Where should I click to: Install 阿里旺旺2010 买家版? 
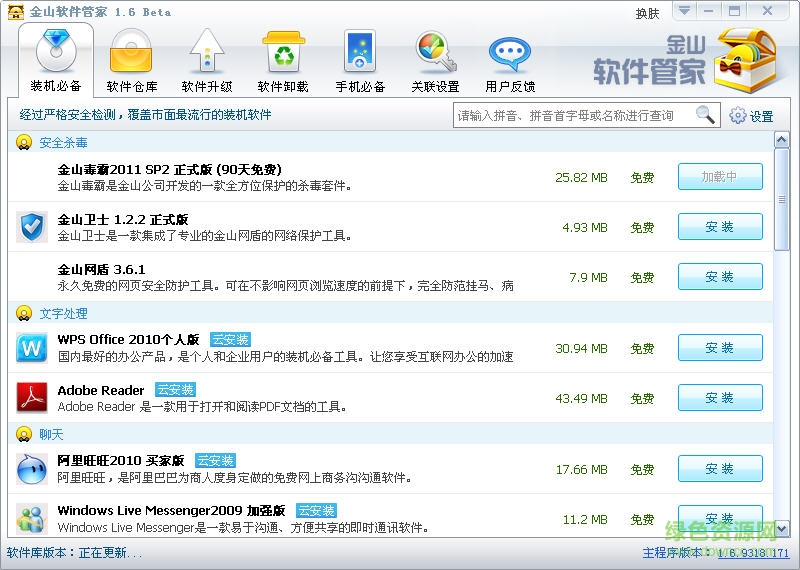tap(720, 469)
